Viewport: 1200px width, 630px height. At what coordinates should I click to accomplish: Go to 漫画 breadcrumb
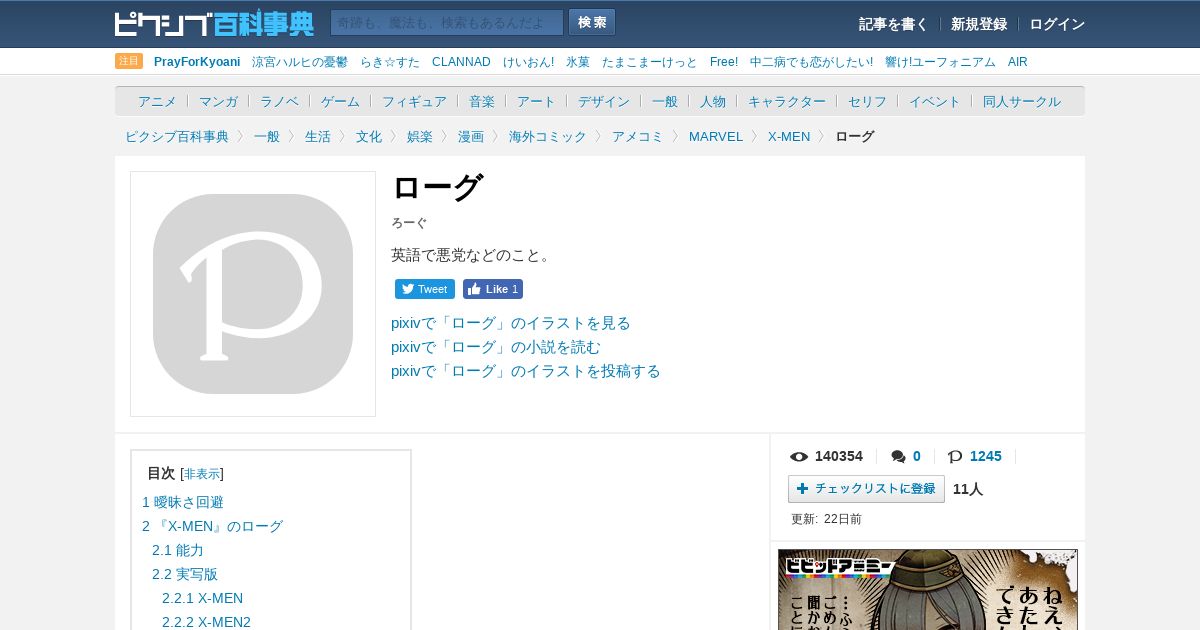click(471, 136)
